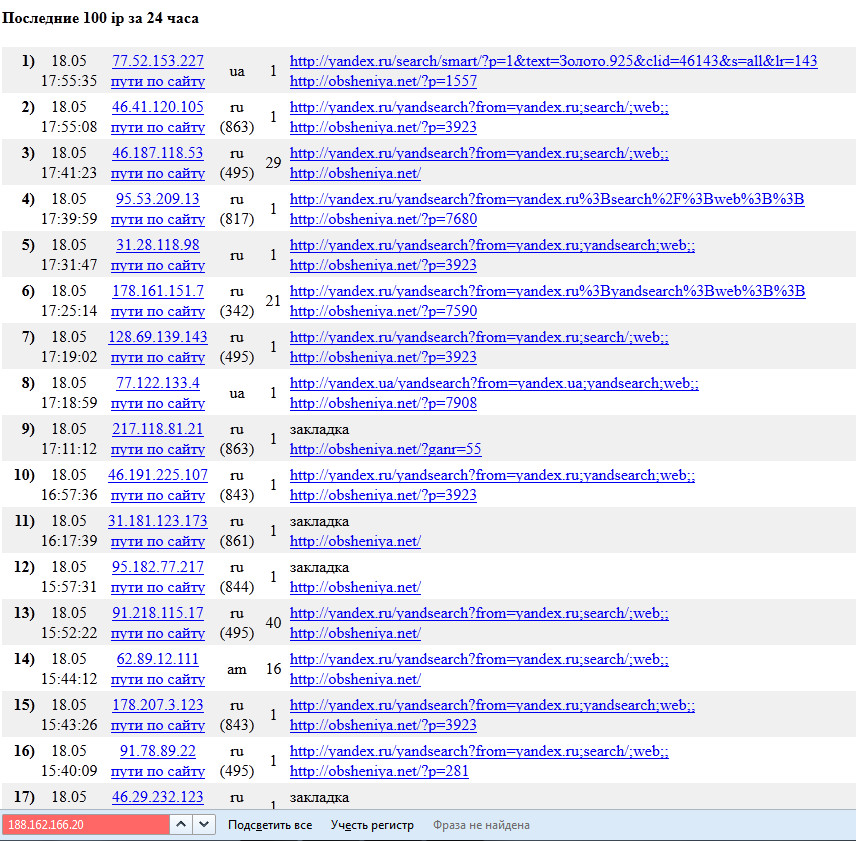Open obsheniya.net/?p=3923 link in row 15
856x841 pixels.
pos(383,725)
